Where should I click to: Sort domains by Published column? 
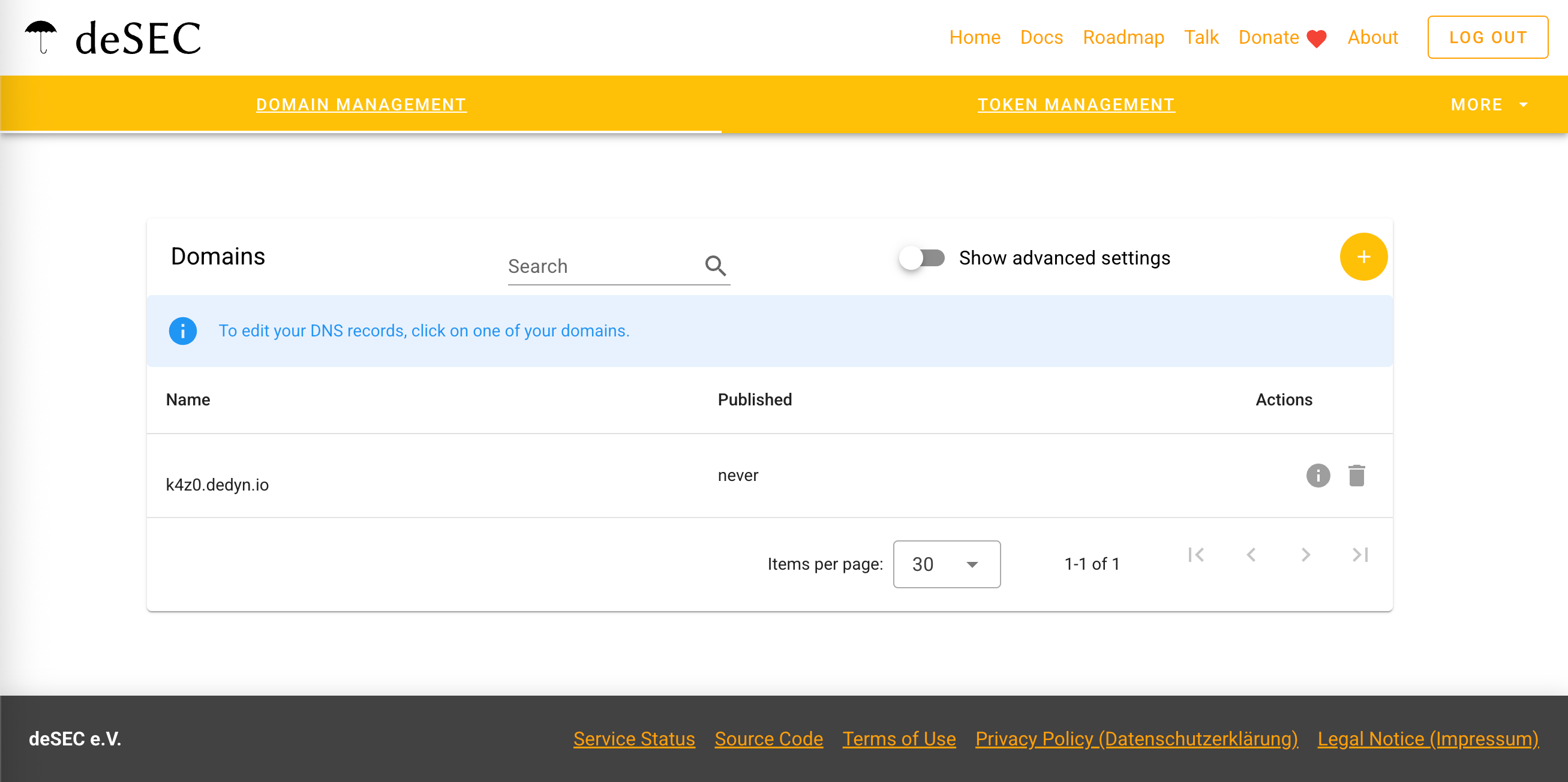[754, 400]
